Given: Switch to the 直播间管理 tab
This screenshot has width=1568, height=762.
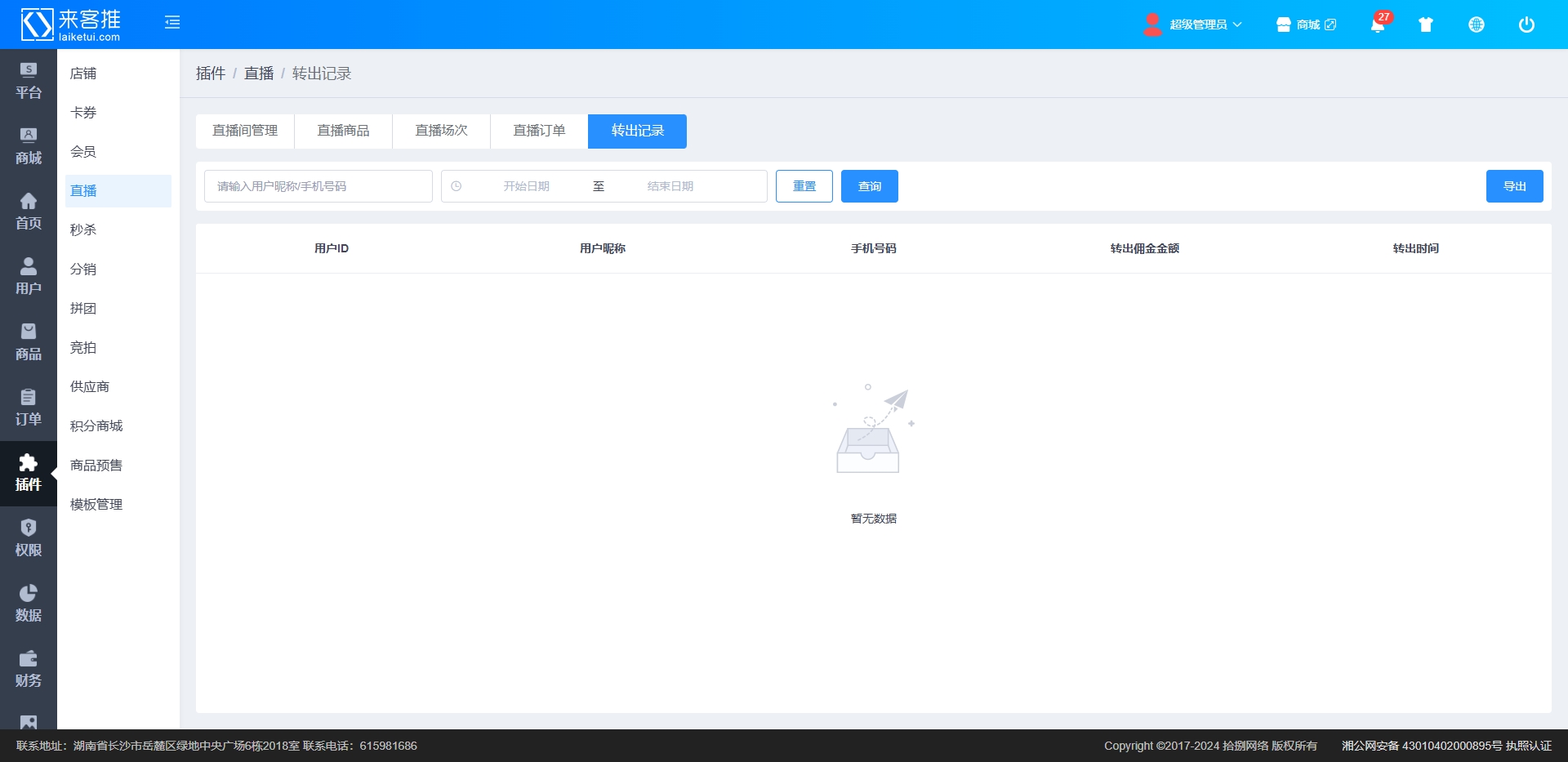Looking at the screenshot, I should tap(245, 131).
